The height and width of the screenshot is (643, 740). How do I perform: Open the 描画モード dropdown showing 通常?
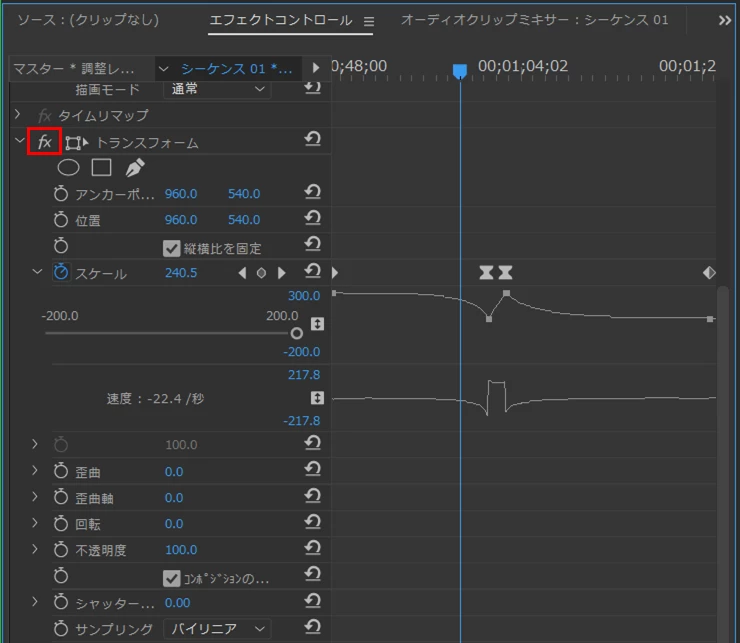pyautogui.click(x=217, y=89)
